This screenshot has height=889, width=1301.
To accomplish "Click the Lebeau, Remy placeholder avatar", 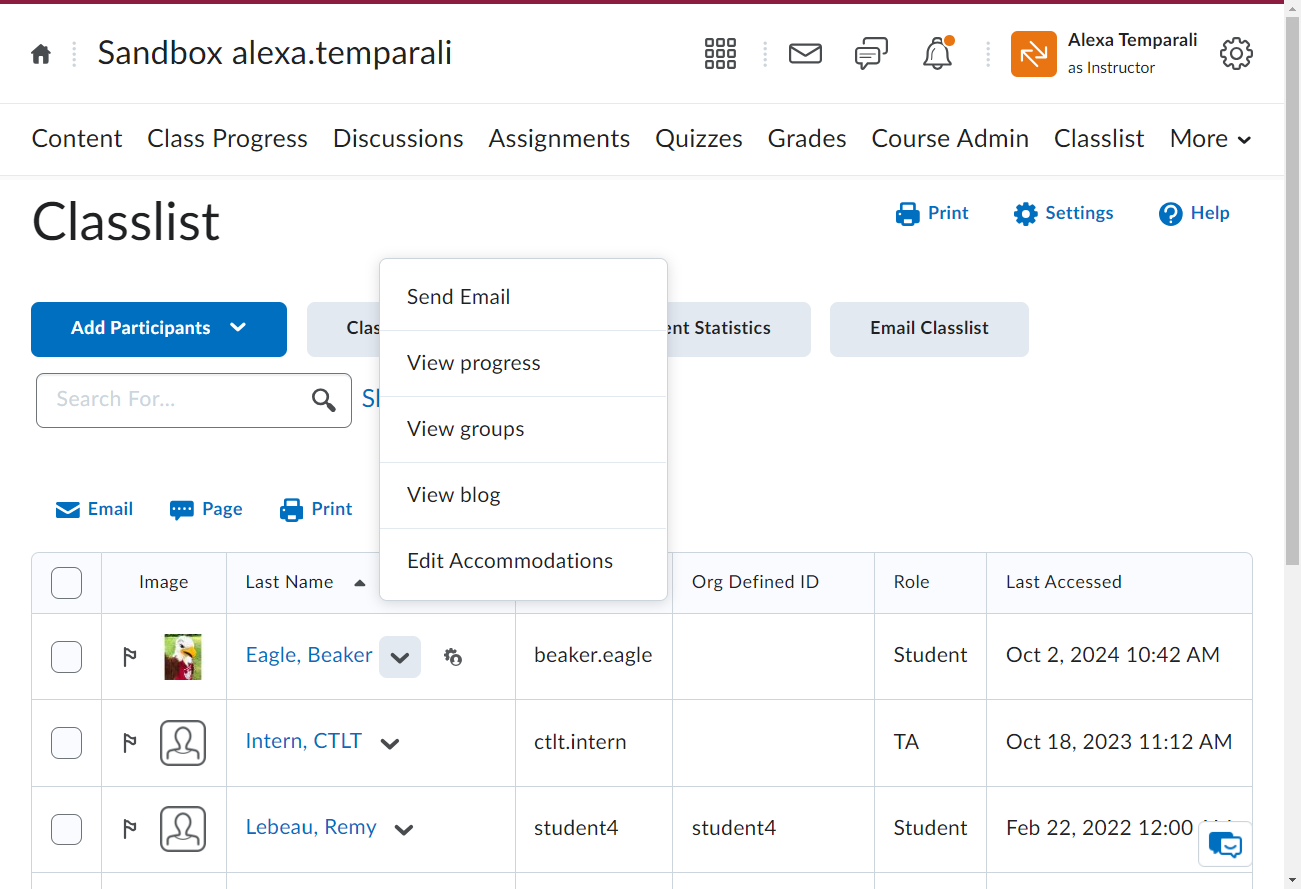I will coord(183,829).
